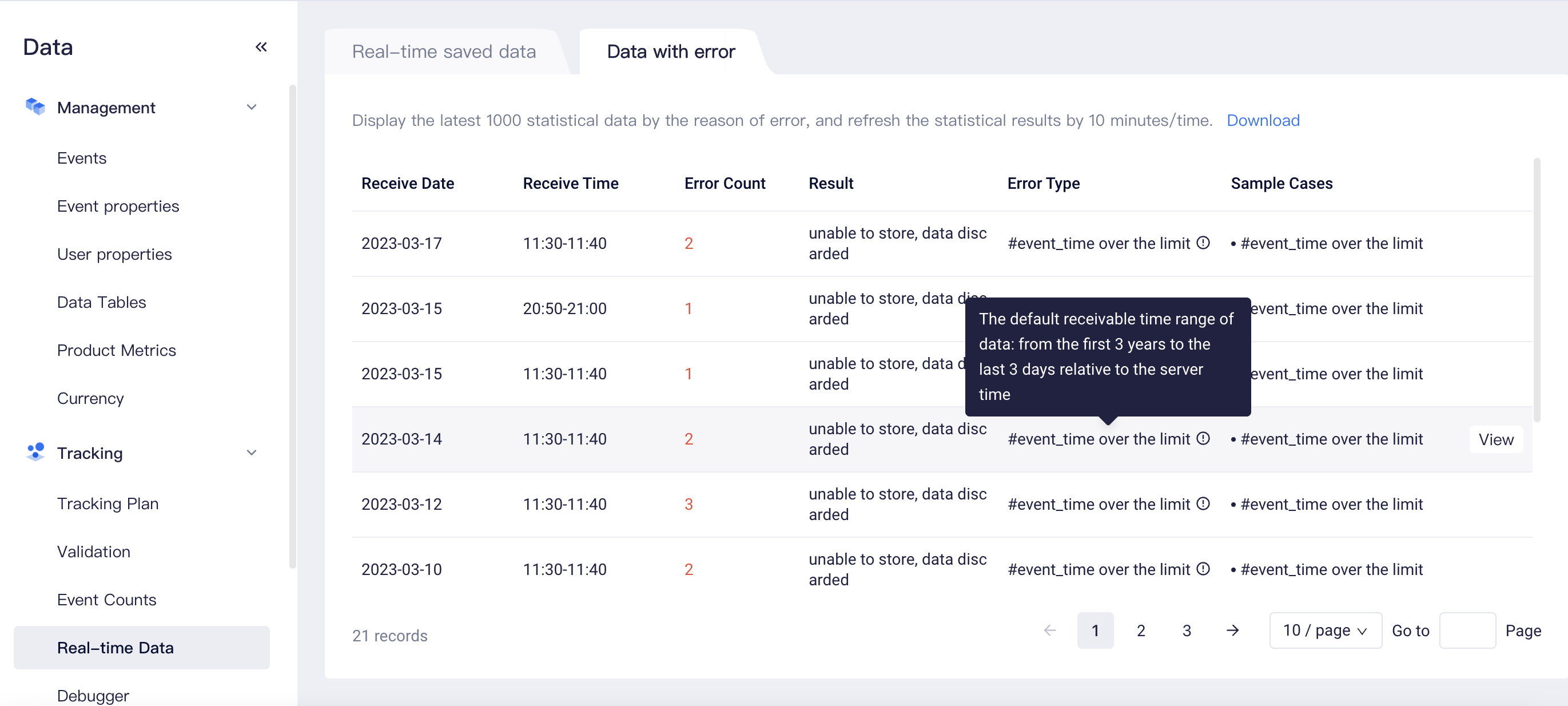Click the table vertical scrollbar
This screenshot has height=706, width=1568.
[1537, 289]
